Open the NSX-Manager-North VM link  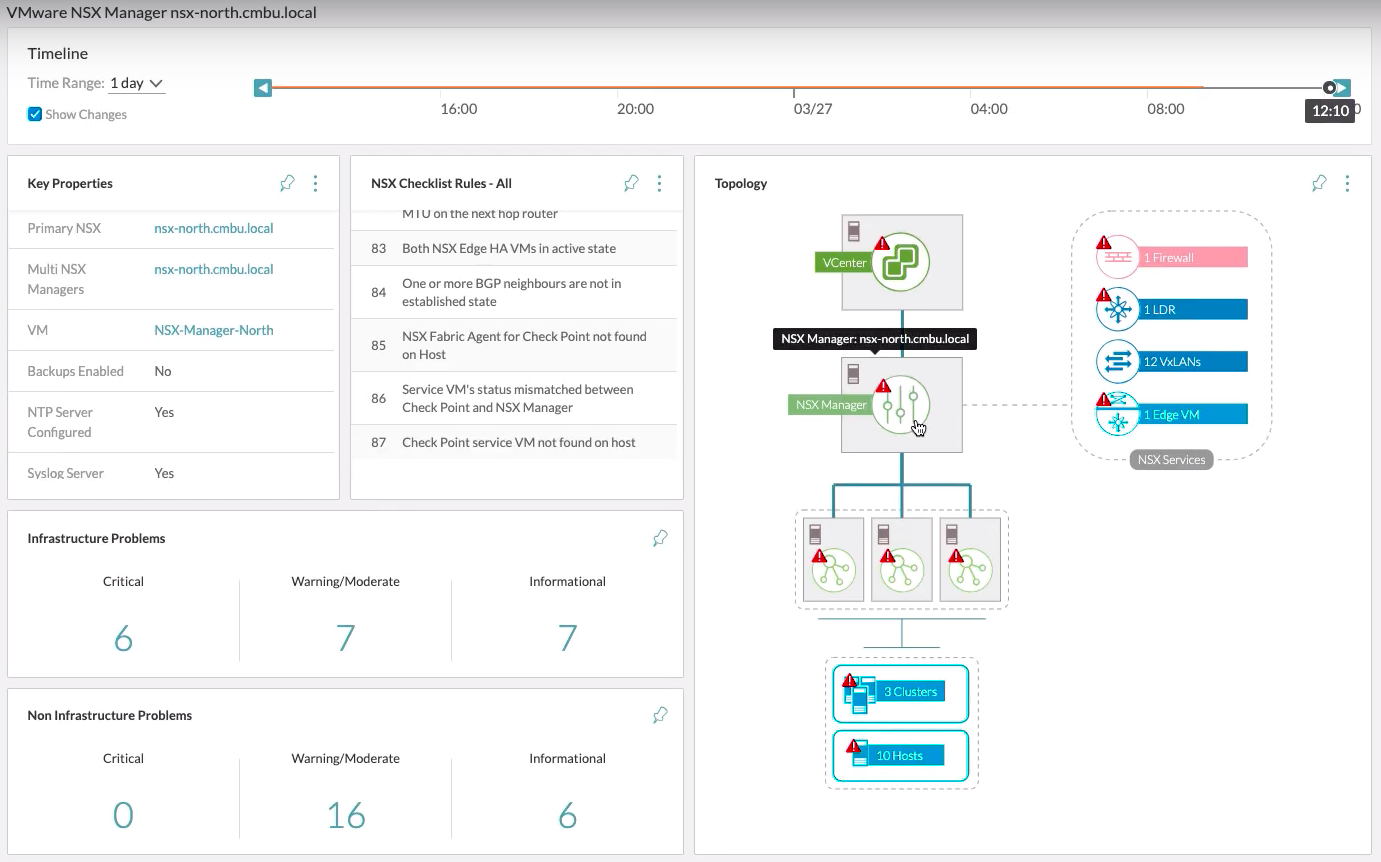[214, 330]
